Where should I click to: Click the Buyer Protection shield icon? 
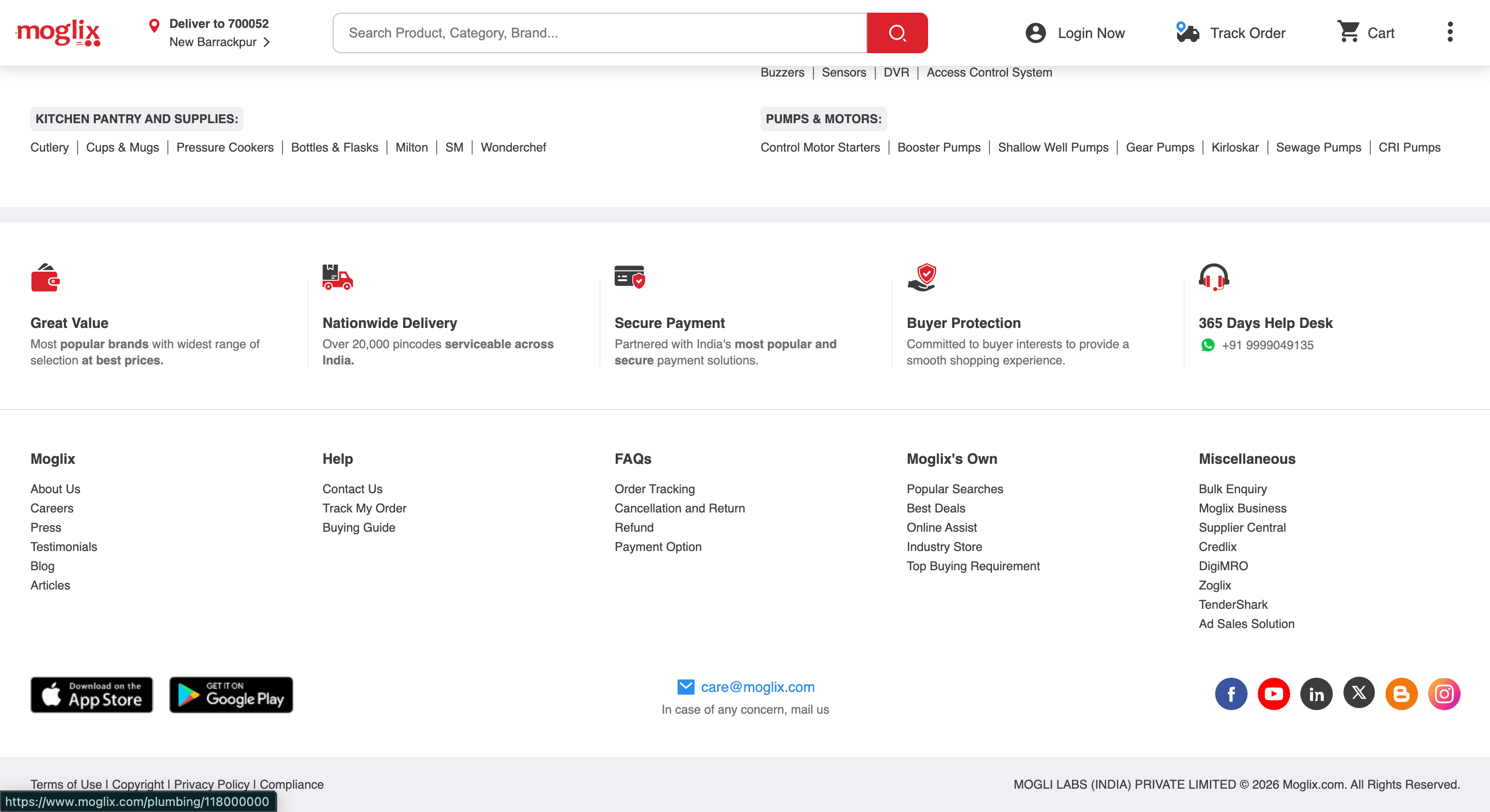922,278
